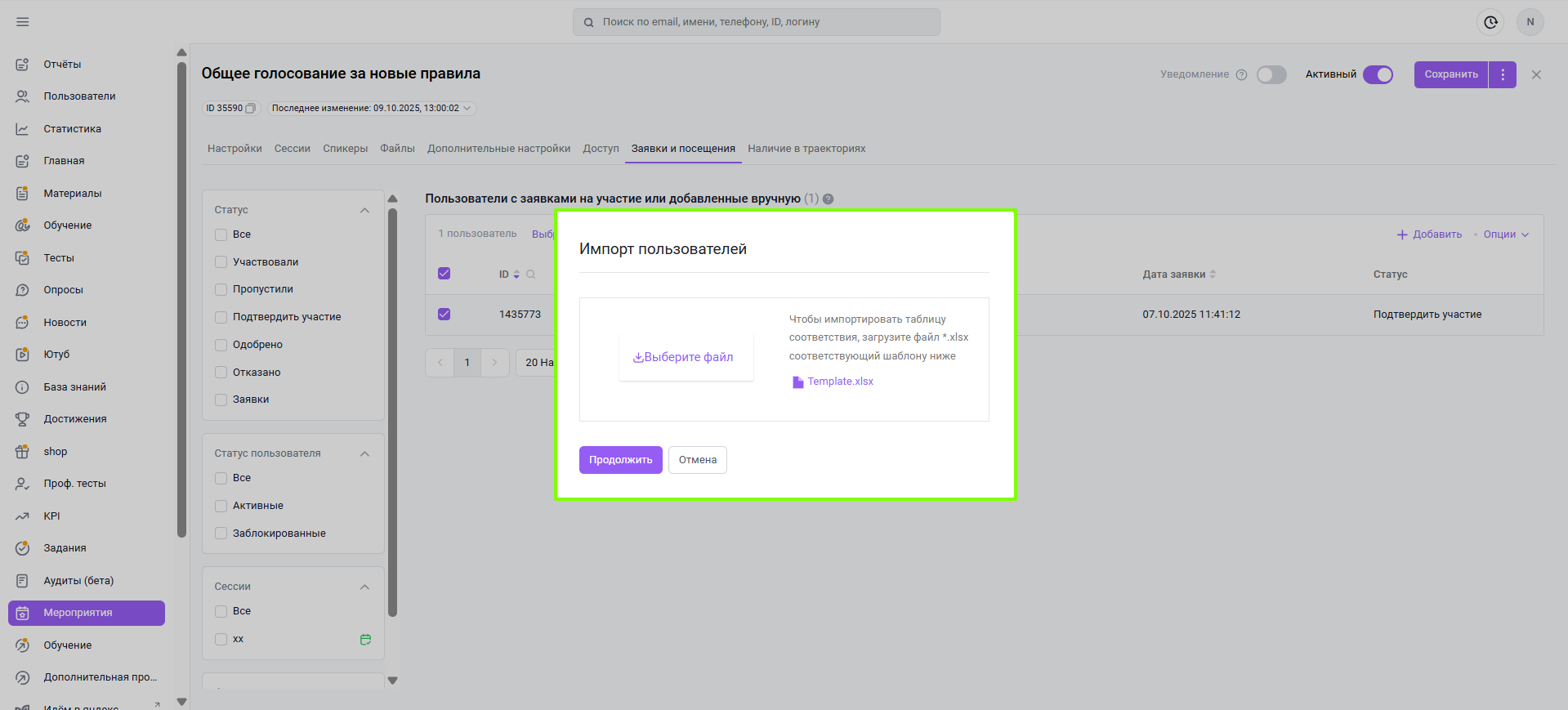Open the Наличие в траекториях tab
This screenshot has height=710, width=1568.
(x=806, y=149)
